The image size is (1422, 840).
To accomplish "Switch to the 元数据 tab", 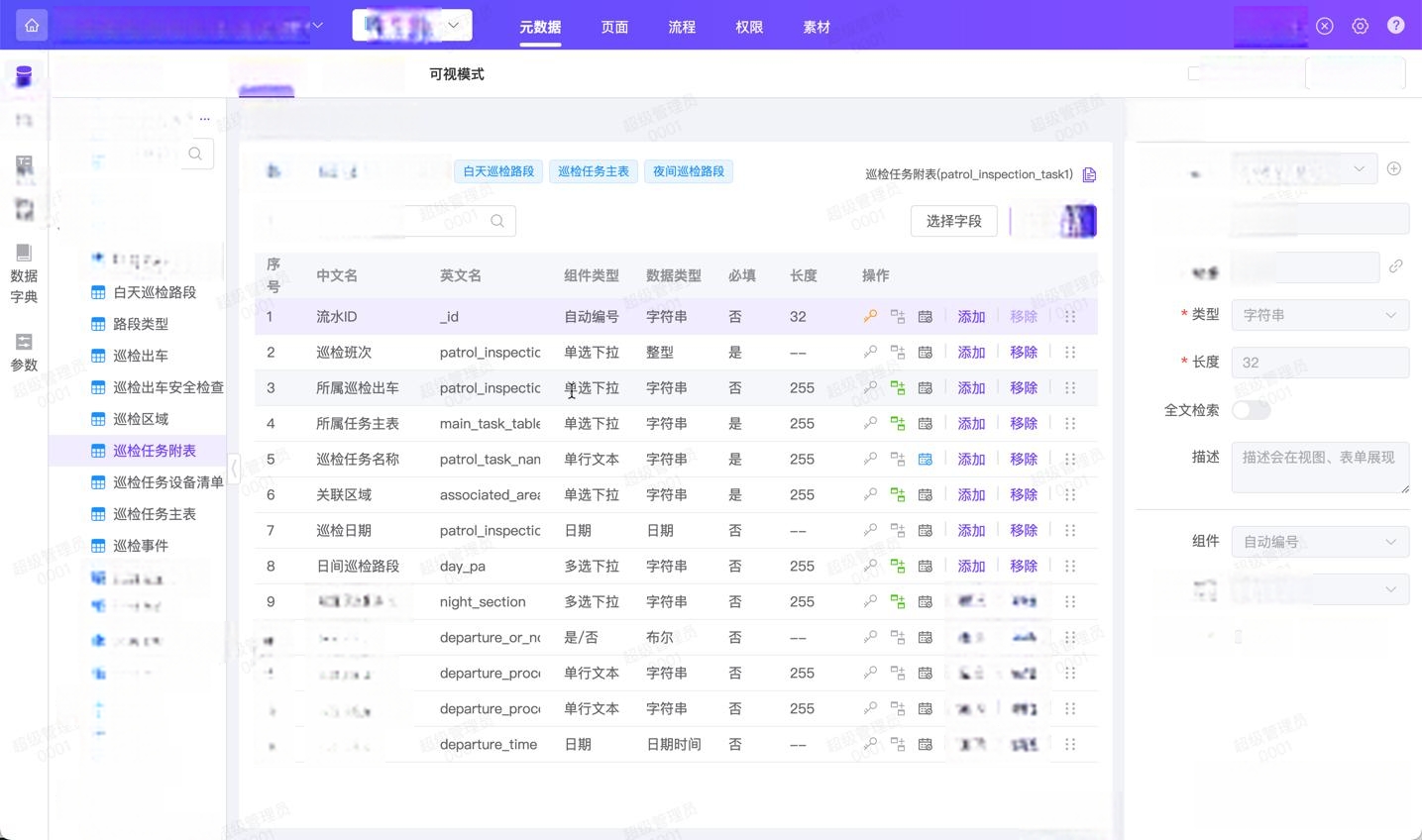I will tap(540, 28).
